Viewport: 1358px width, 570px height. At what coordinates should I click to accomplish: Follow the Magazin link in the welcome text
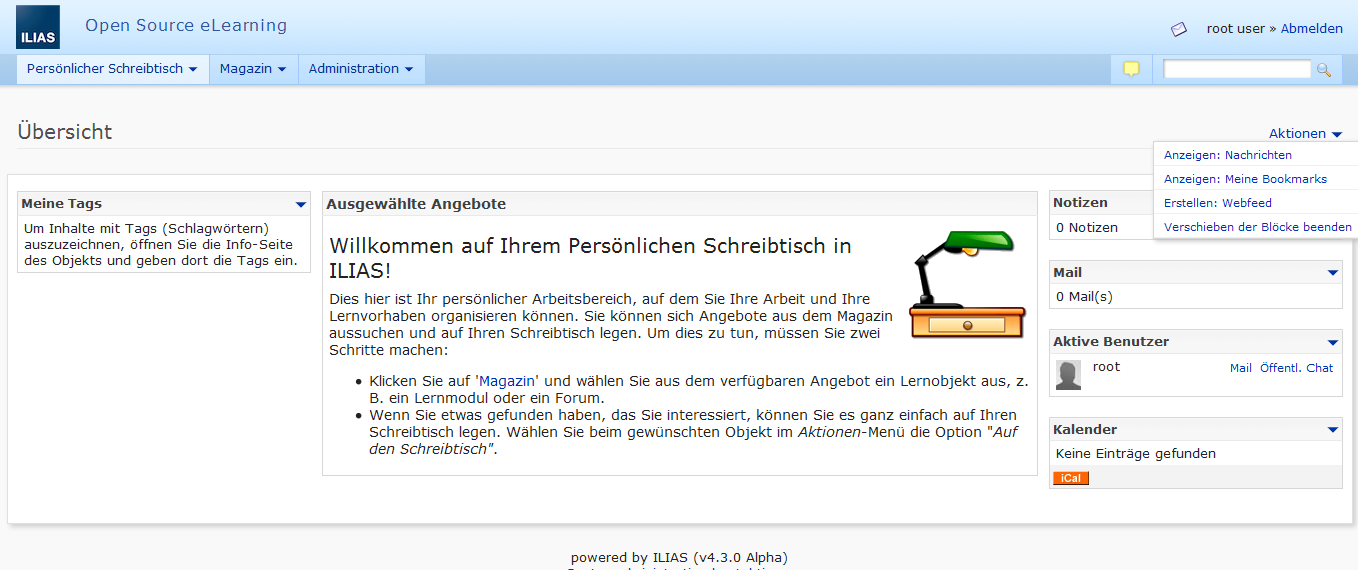coord(508,381)
